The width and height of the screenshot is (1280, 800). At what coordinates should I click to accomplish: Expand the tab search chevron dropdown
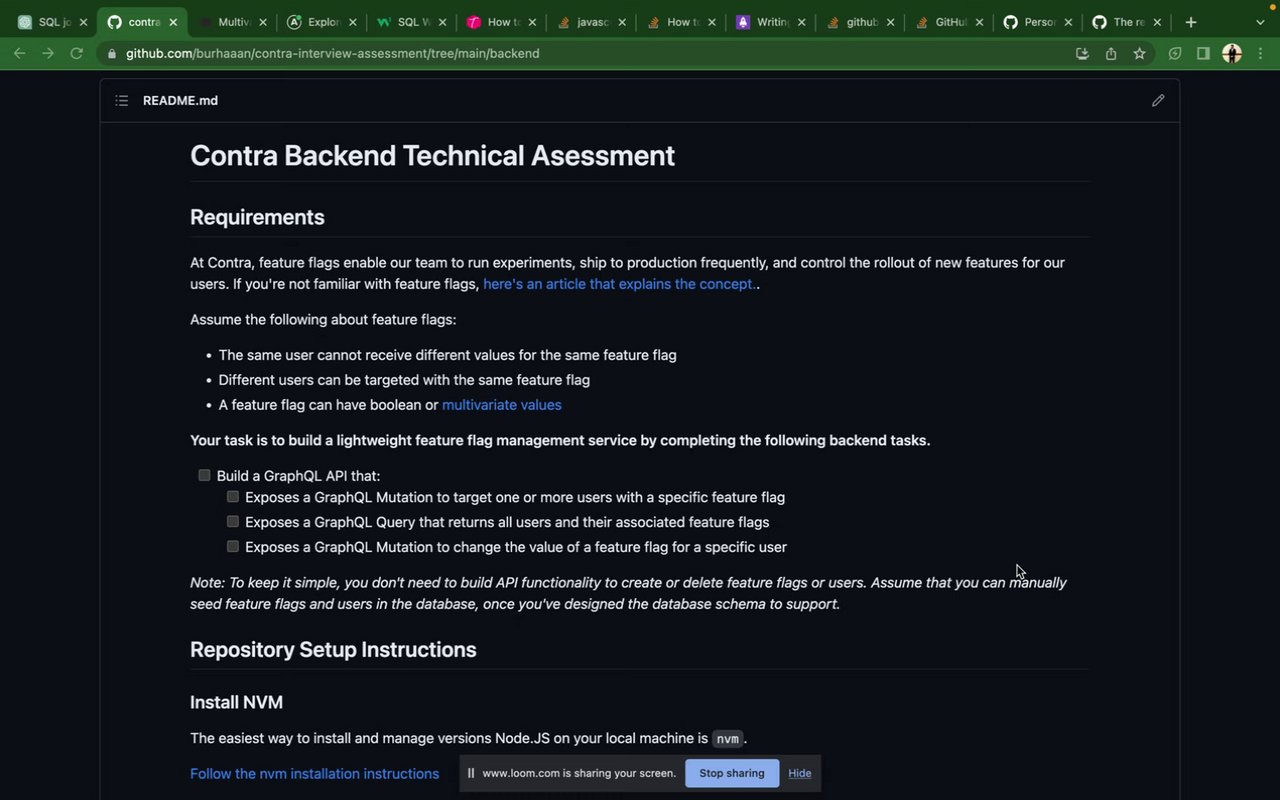[1260, 22]
